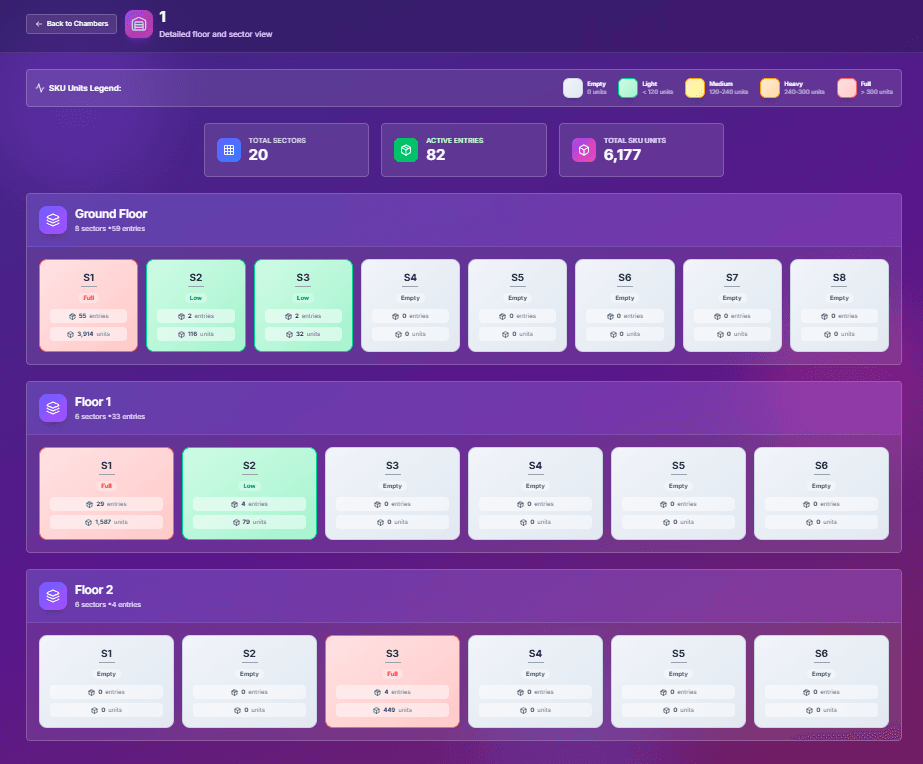Go back to Chambers list

tap(72, 24)
